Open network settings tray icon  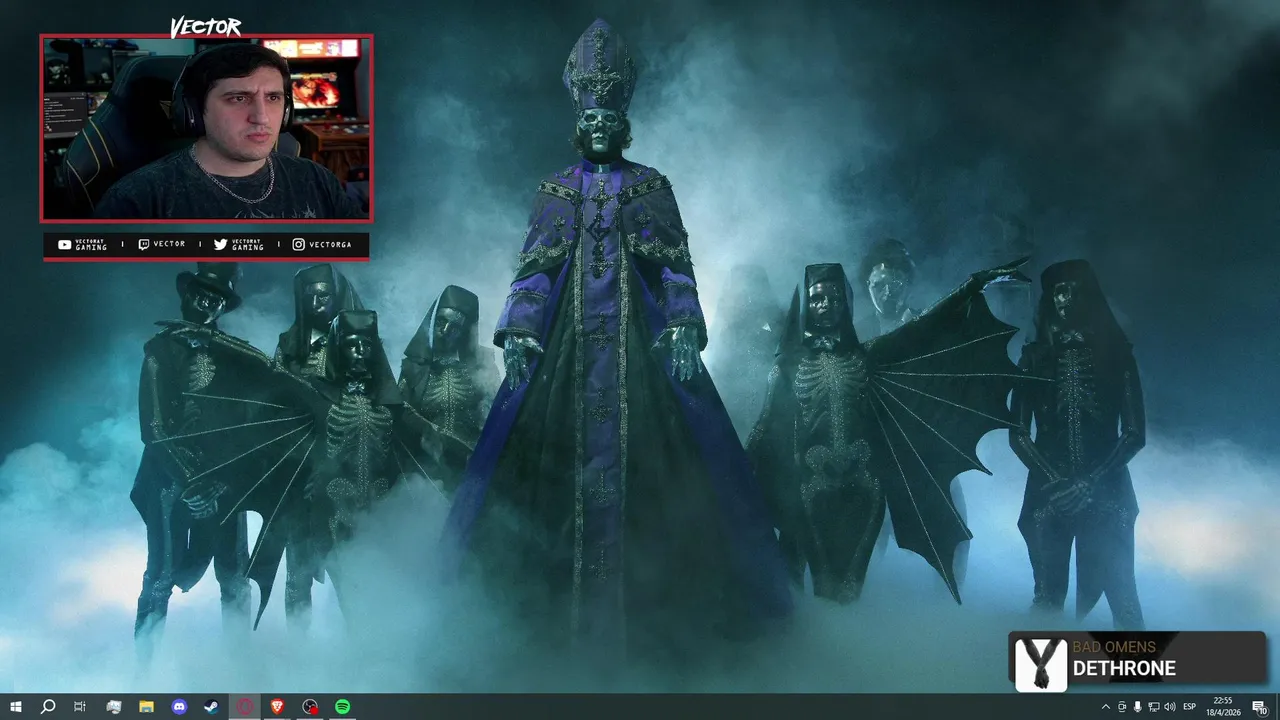coord(1154,707)
